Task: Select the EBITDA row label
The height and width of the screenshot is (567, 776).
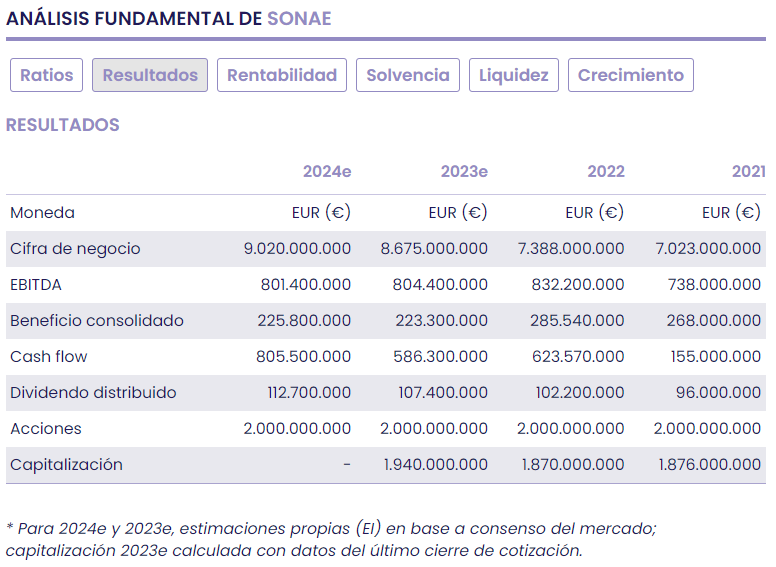Action: coord(36,285)
